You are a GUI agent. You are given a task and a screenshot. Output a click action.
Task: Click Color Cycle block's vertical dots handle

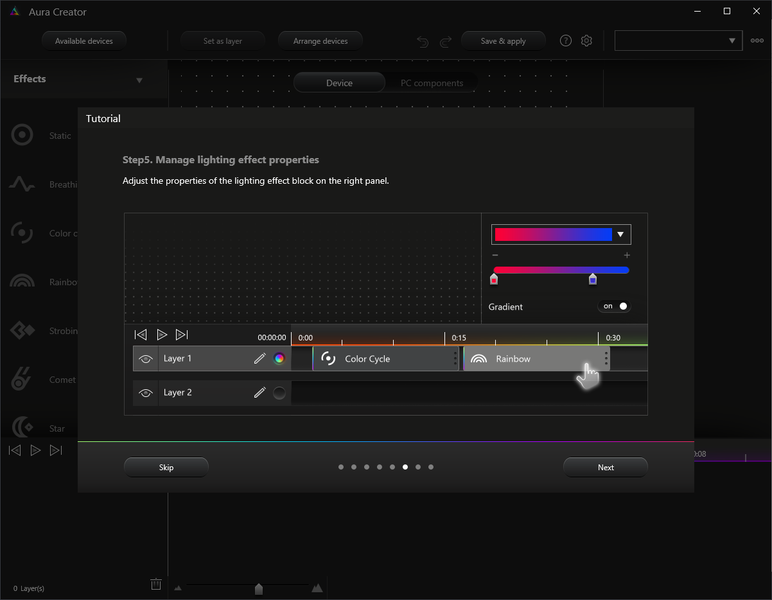click(x=455, y=359)
